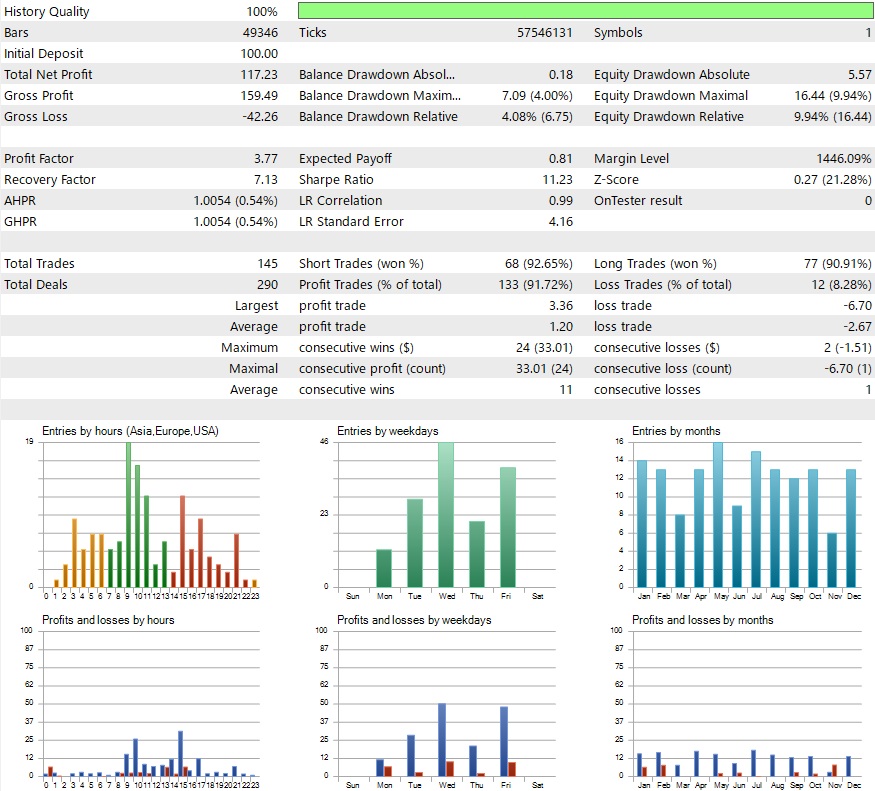Select the Long Trades won percentage value
875x791 pixels.
tap(834, 264)
